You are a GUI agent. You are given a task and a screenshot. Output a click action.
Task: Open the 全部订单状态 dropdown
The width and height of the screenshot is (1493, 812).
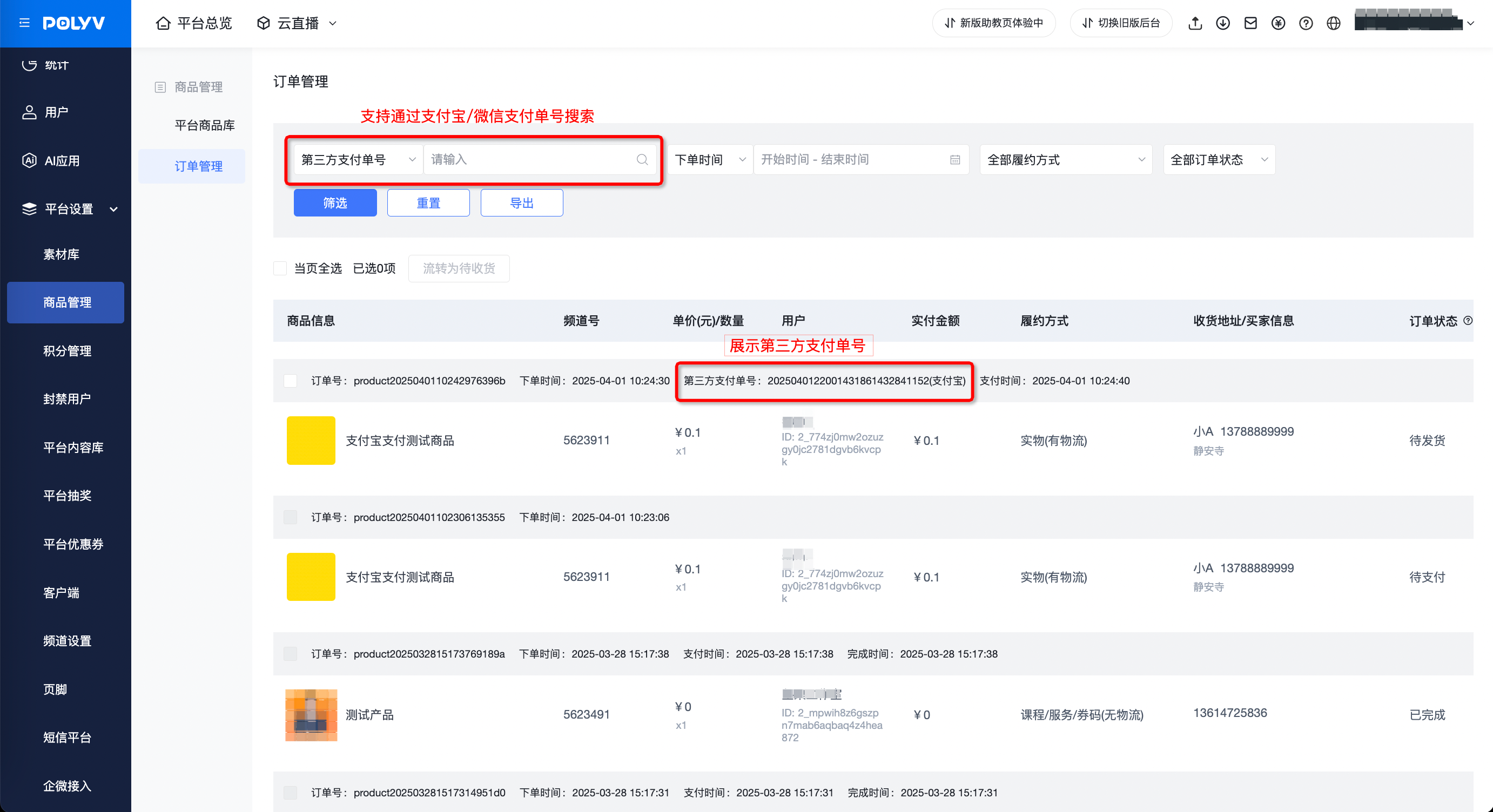(1219, 159)
